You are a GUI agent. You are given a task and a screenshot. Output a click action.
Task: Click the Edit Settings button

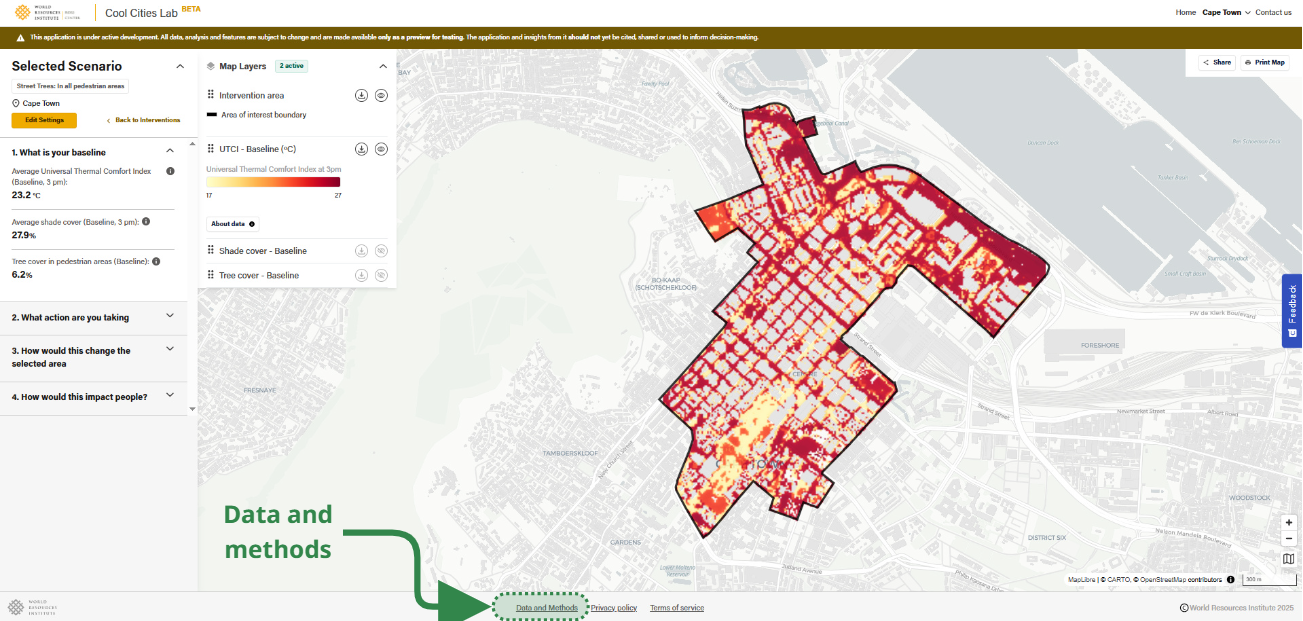click(44, 120)
